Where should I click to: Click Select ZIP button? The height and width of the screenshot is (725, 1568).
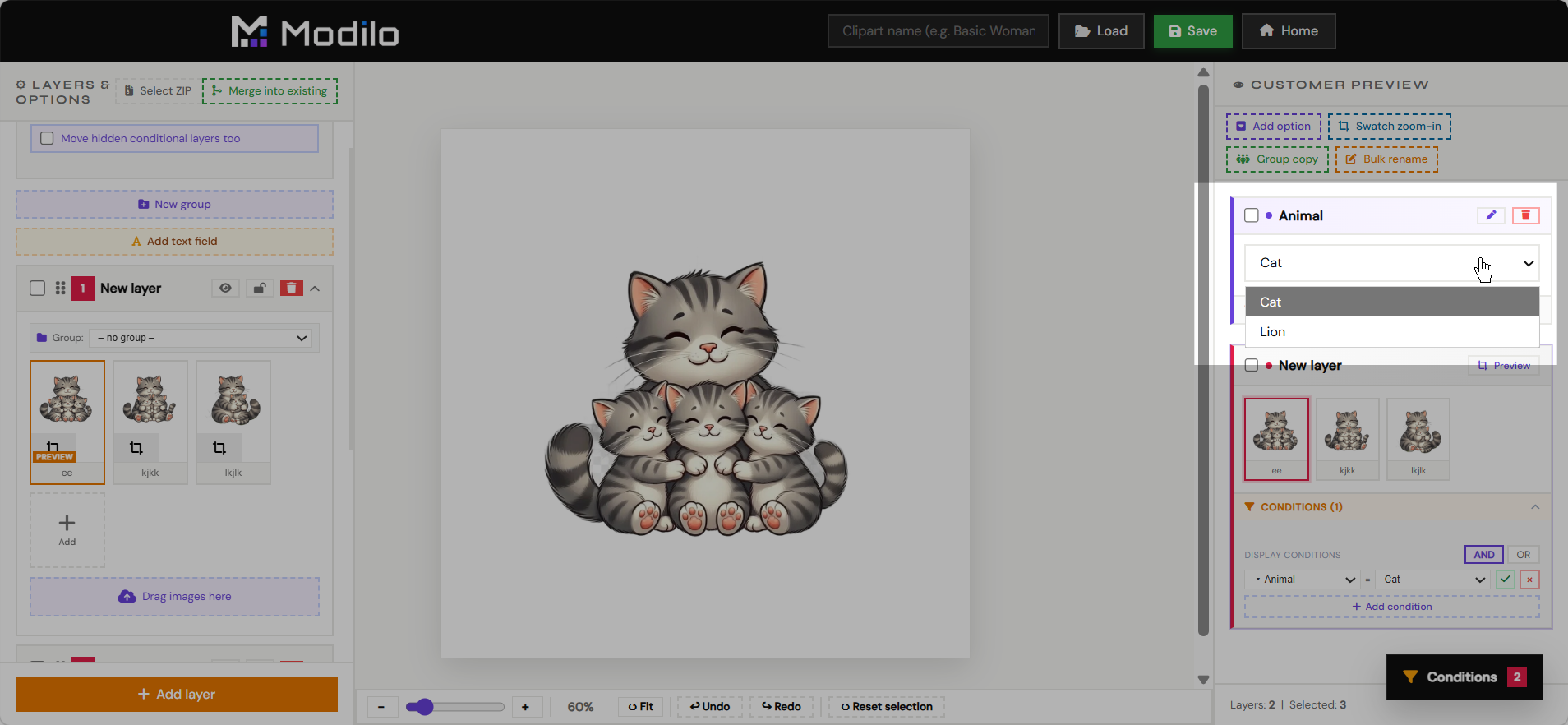pyautogui.click(x=157, y=90)
